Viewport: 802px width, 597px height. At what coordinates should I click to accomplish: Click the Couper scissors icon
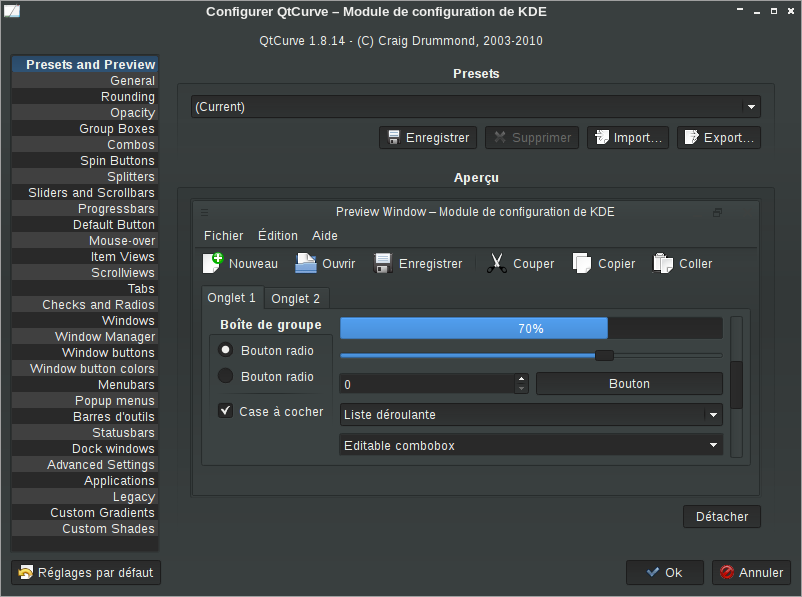tap(497, 263)
